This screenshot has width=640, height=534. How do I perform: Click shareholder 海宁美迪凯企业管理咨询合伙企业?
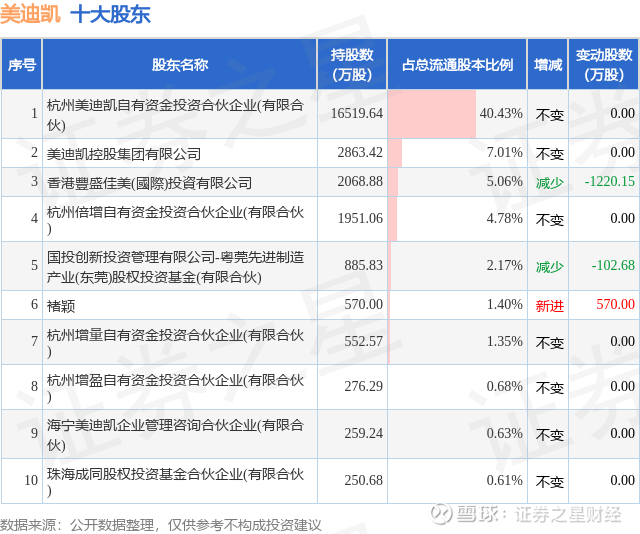[x=175, y=434]
